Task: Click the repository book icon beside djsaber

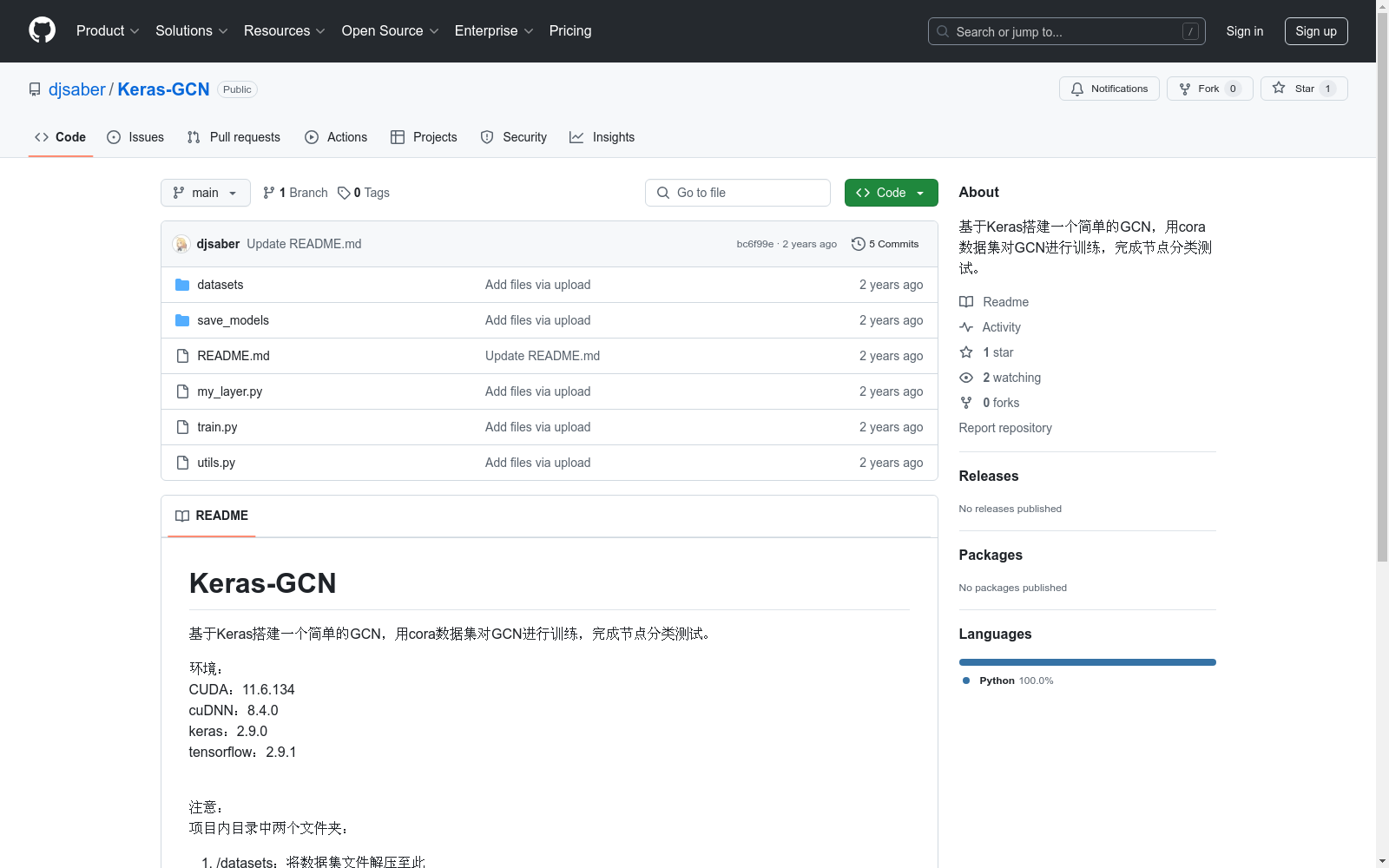Action: pos(35,89)
